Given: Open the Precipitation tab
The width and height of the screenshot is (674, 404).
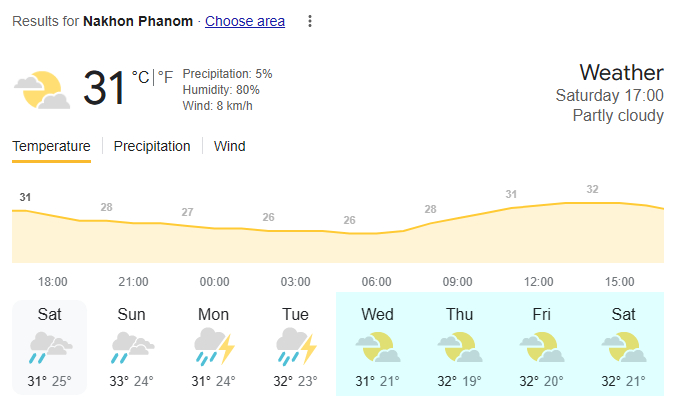Looking at the screenshot, I should [x=152, y=147].
